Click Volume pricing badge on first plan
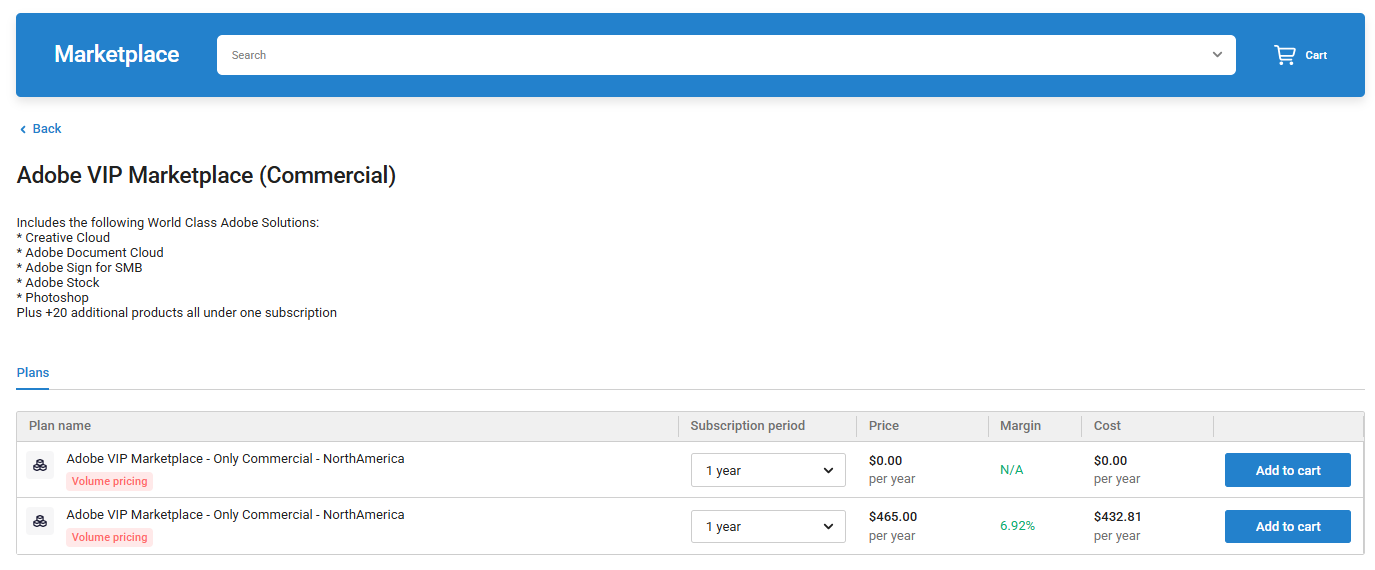This screenshot has width=1375, height=570. pyautogui.click(x=110, y=481)
